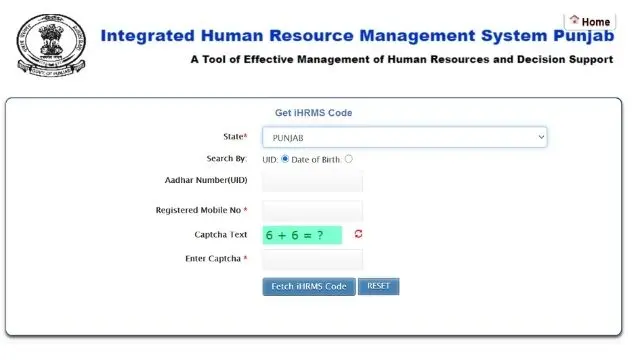Click the captcha image '6 + 6 = ?'
The image size is (640, 360).
pos(302,235)
